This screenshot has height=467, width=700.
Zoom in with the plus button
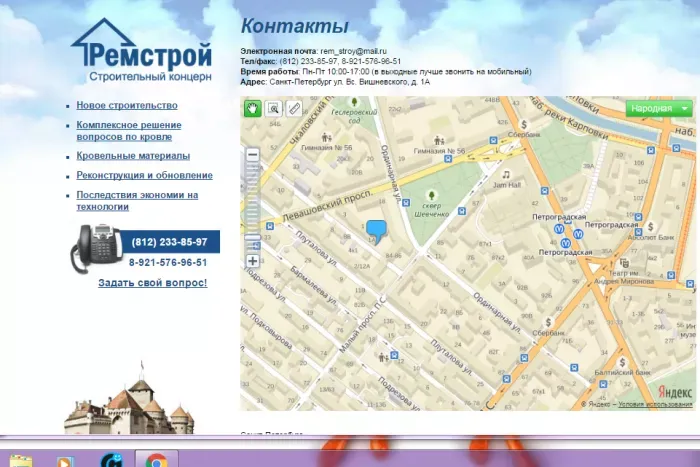pyautogui.click(x=253, y=261)
